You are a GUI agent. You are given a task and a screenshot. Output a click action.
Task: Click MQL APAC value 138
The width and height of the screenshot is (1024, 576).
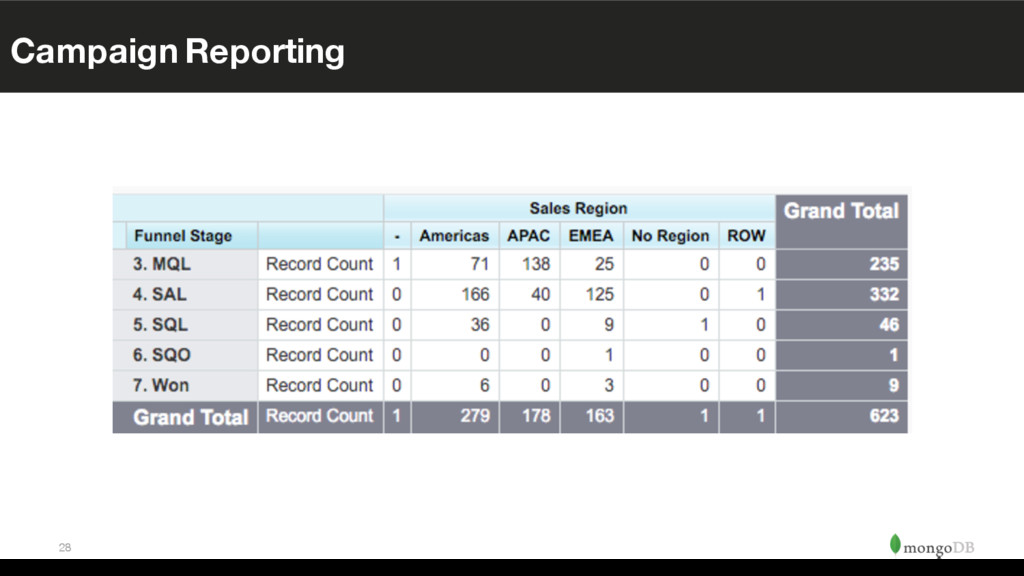coord(536,264)
